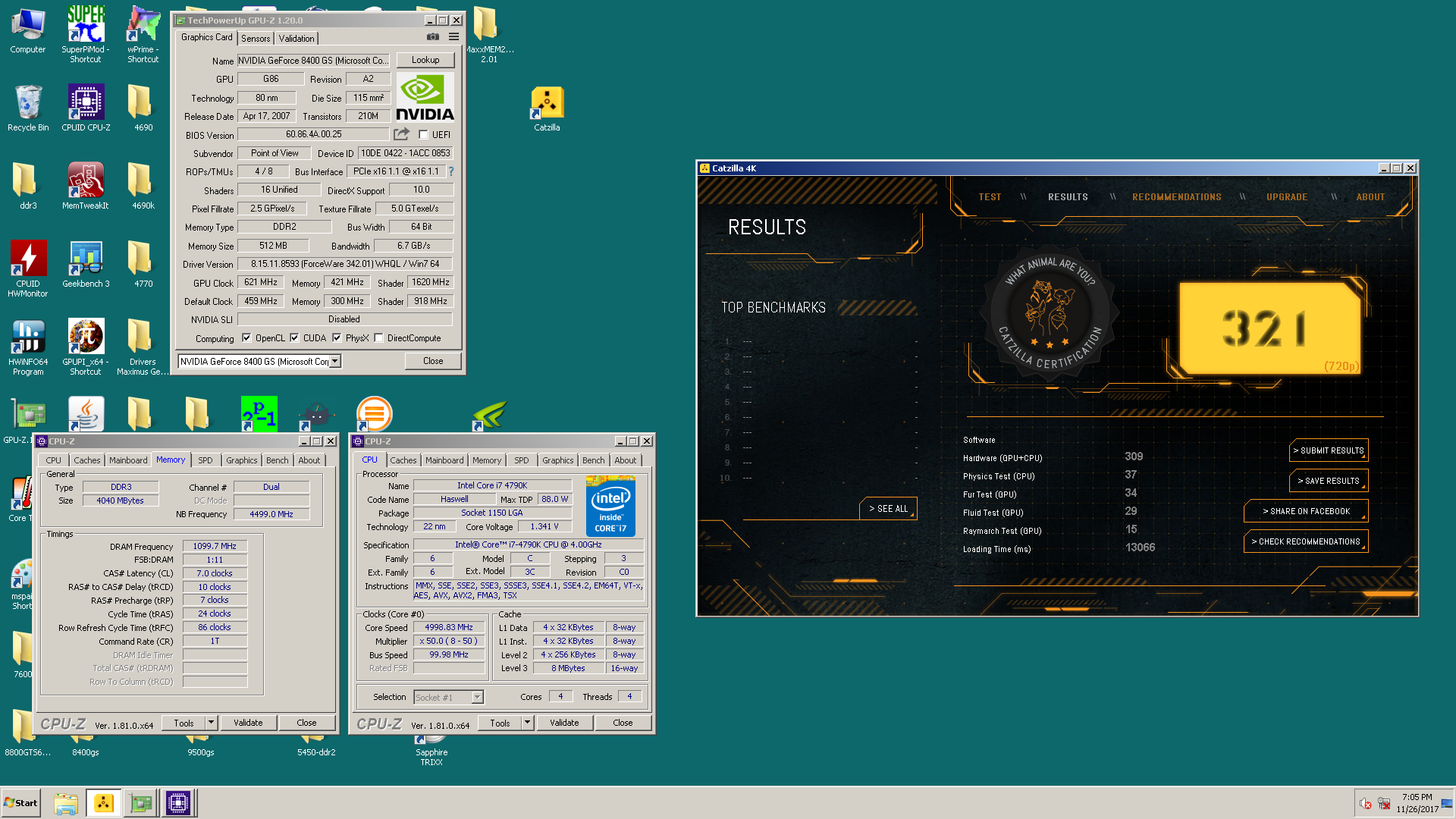Click the BIOS share/export icon in GPU-Z
This screenshot has width=1456, height=819.
coord(401,134)
